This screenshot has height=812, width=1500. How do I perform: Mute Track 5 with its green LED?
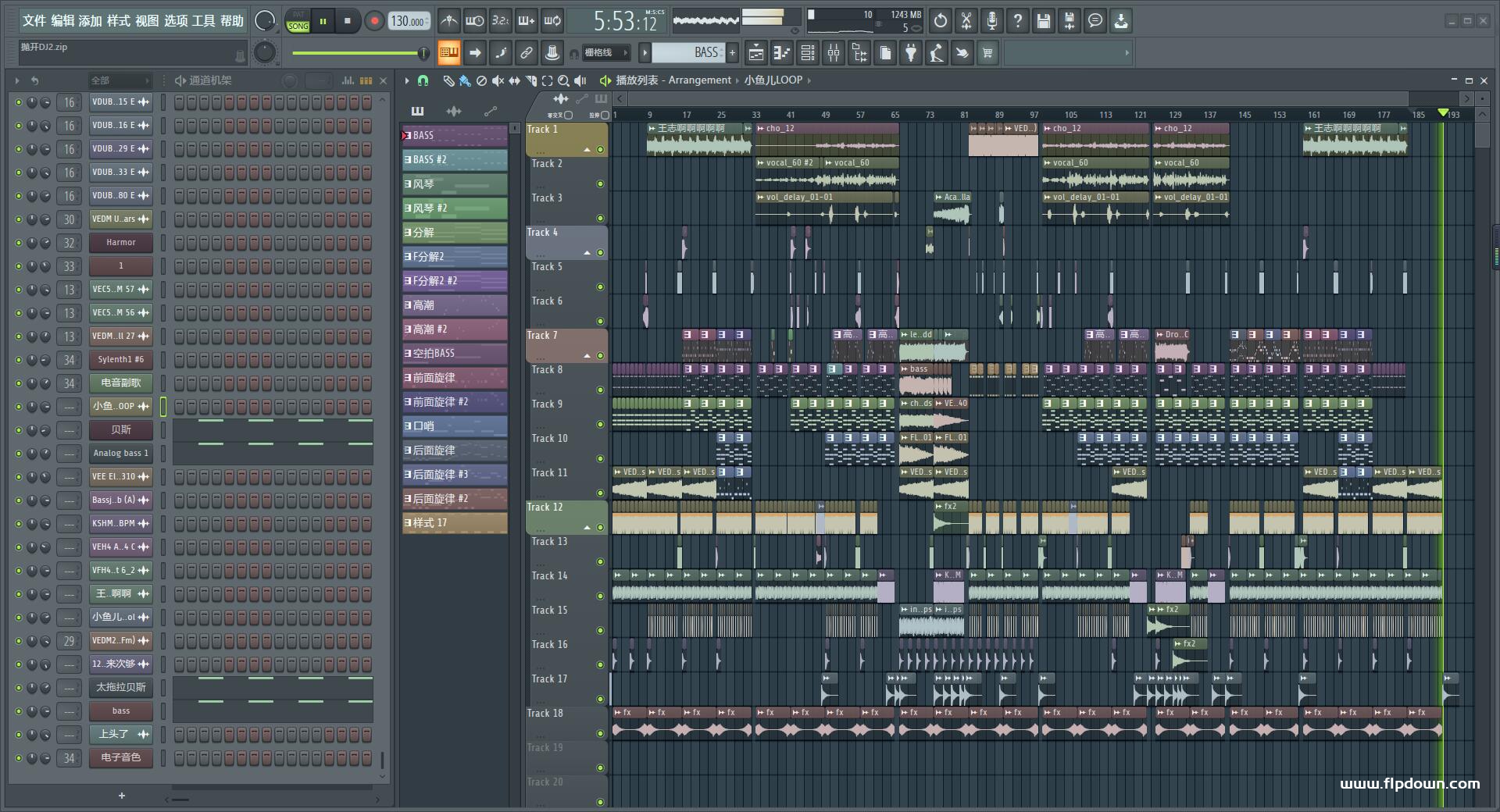tap(600, 287)
